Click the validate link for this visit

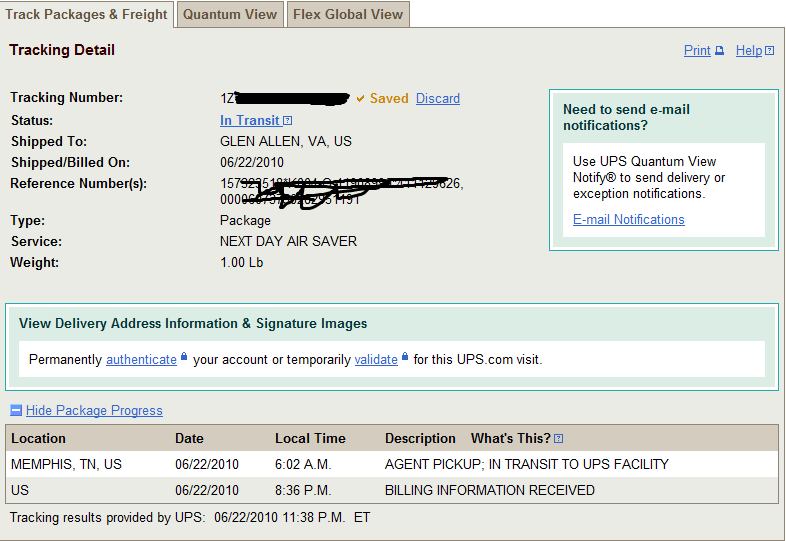click(376, 359)
